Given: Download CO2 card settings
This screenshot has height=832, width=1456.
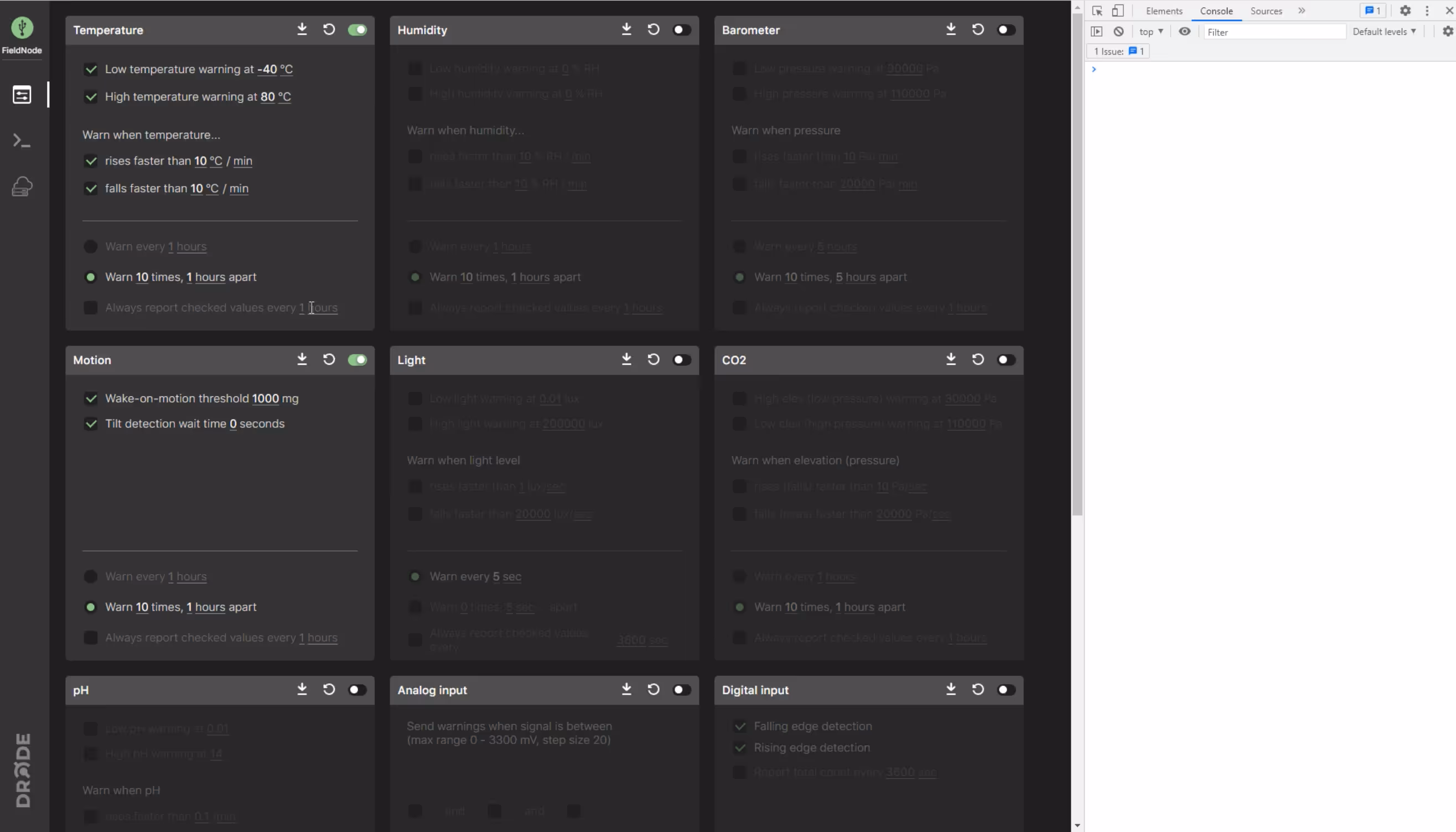Looking at the screenshot, I should click(x=951, y=359).
